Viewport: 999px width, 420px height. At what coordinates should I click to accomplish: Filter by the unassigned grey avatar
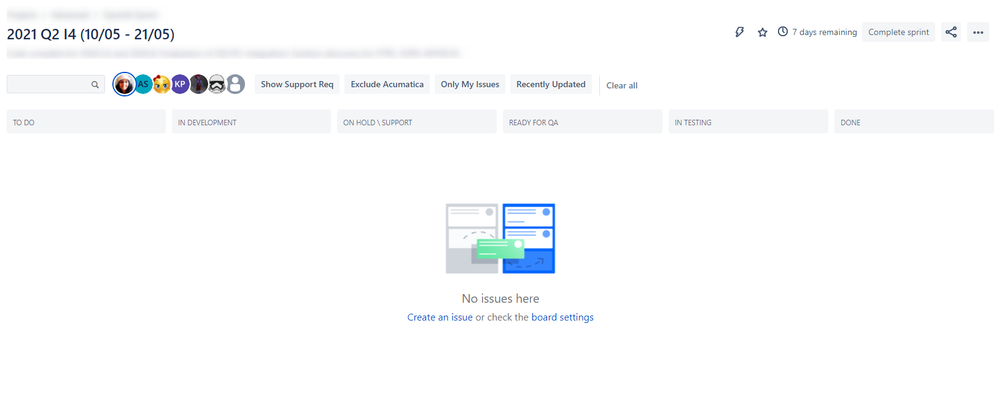click(x=236, y=84)
